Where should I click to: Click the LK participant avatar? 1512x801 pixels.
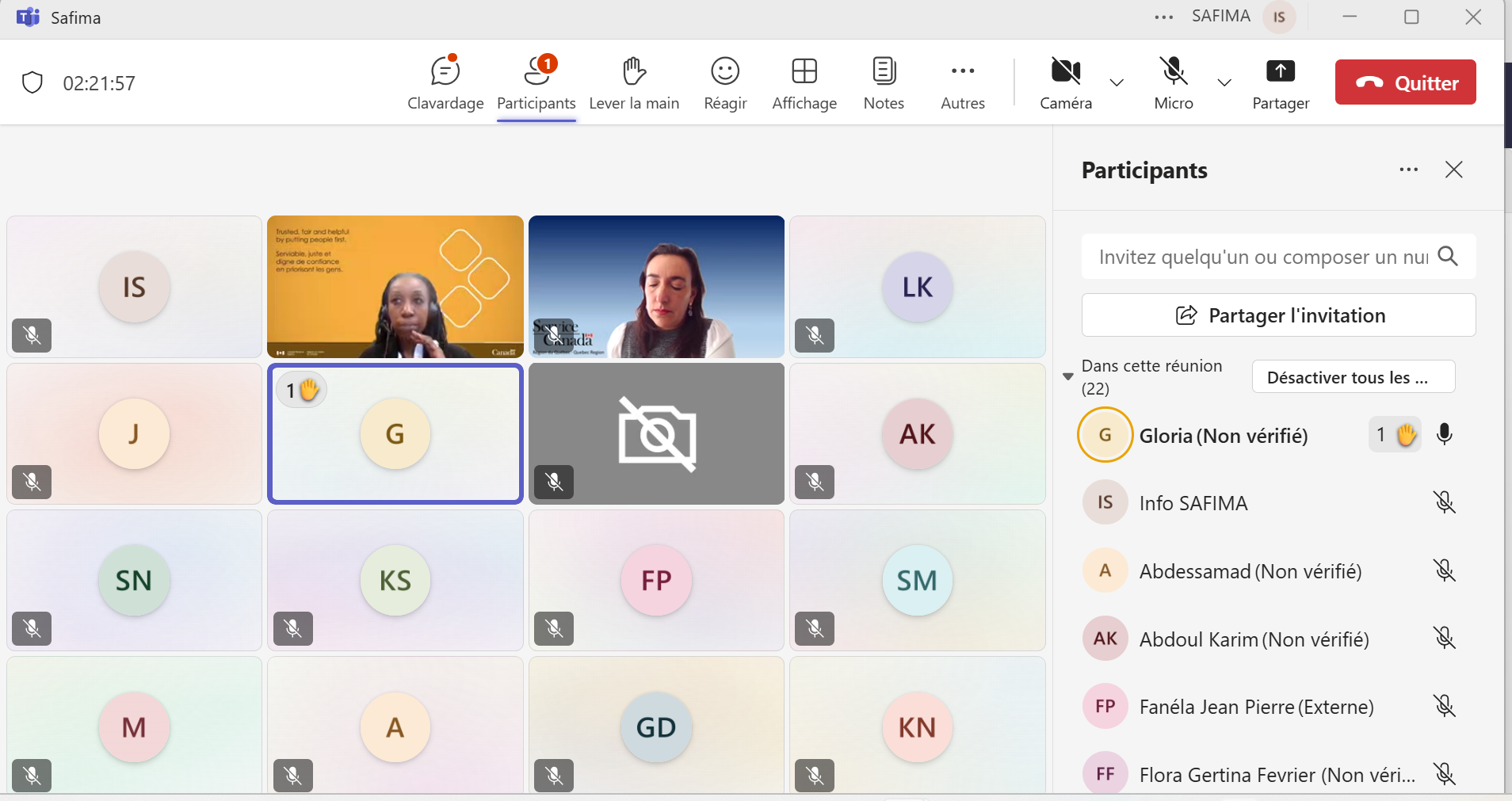(x=918, y=287)
